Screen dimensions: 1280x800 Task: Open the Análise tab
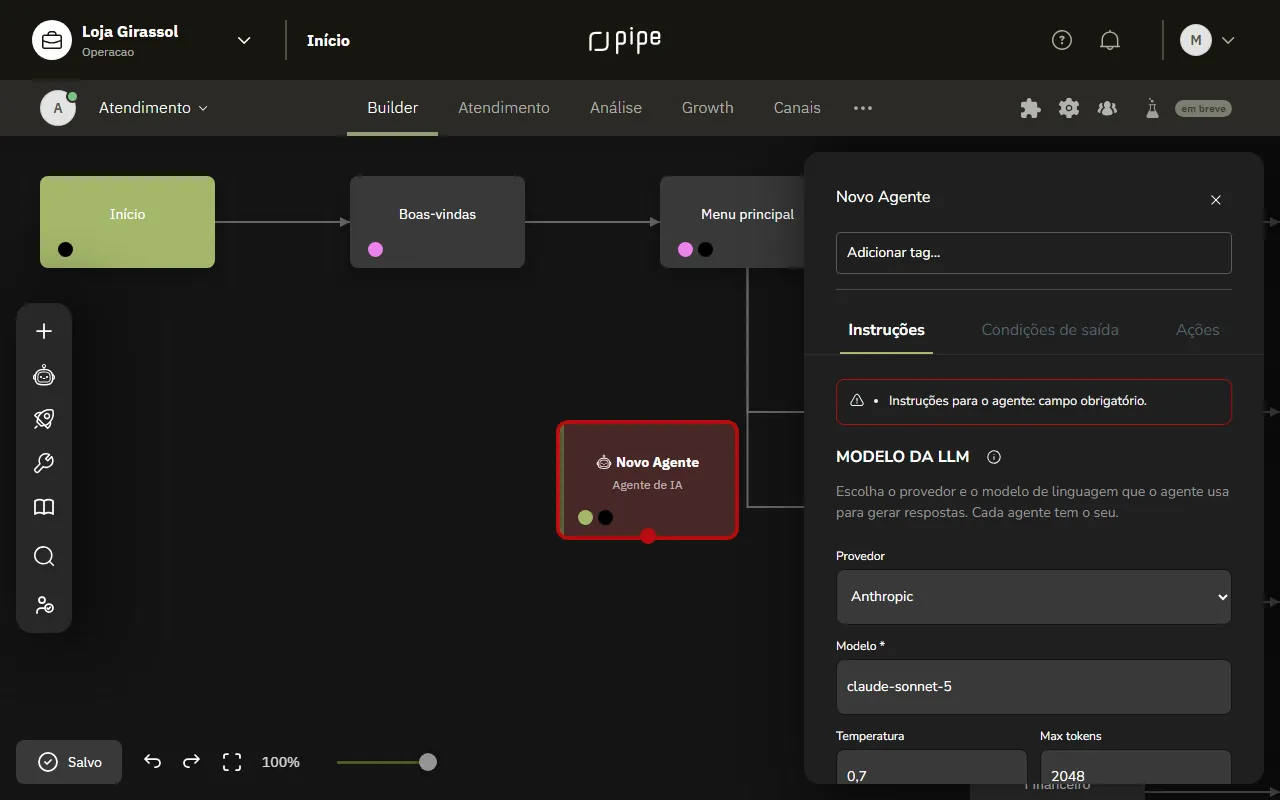(616, 108)
